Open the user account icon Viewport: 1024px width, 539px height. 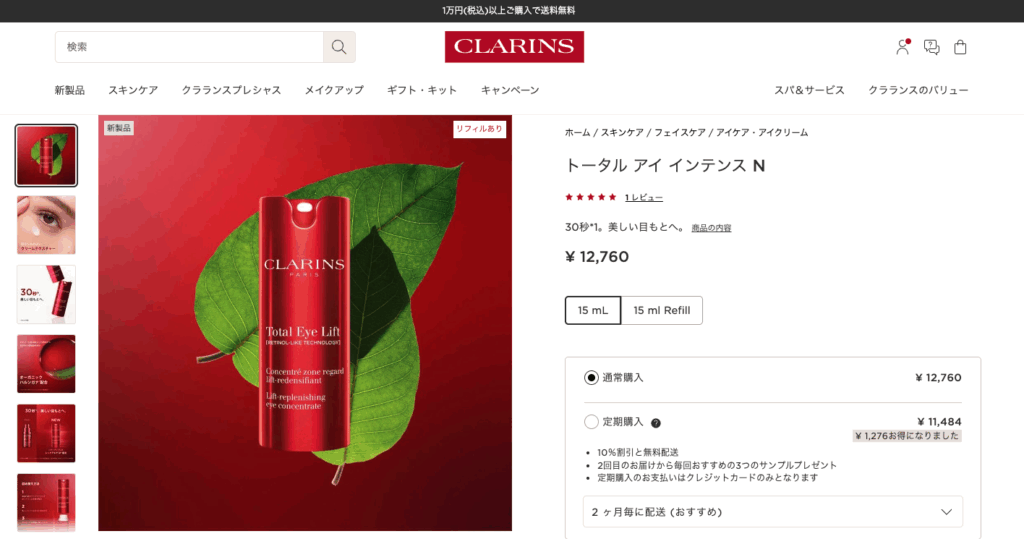[x=903, y=47]
